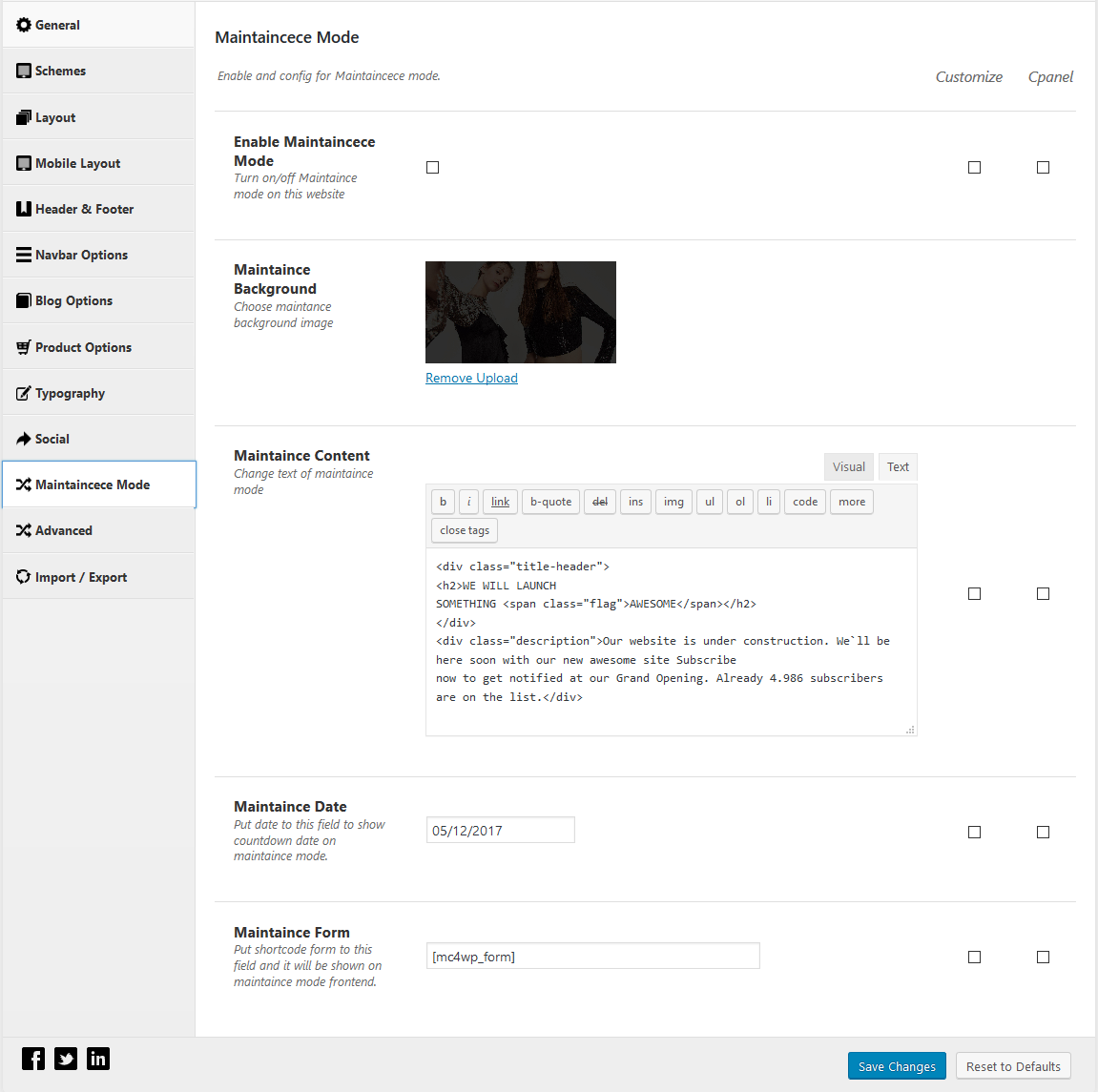Viewport: 1098px width, 1092px height.
Task: Switch editor to the Text tab
Action: click(x=898, y=467)
